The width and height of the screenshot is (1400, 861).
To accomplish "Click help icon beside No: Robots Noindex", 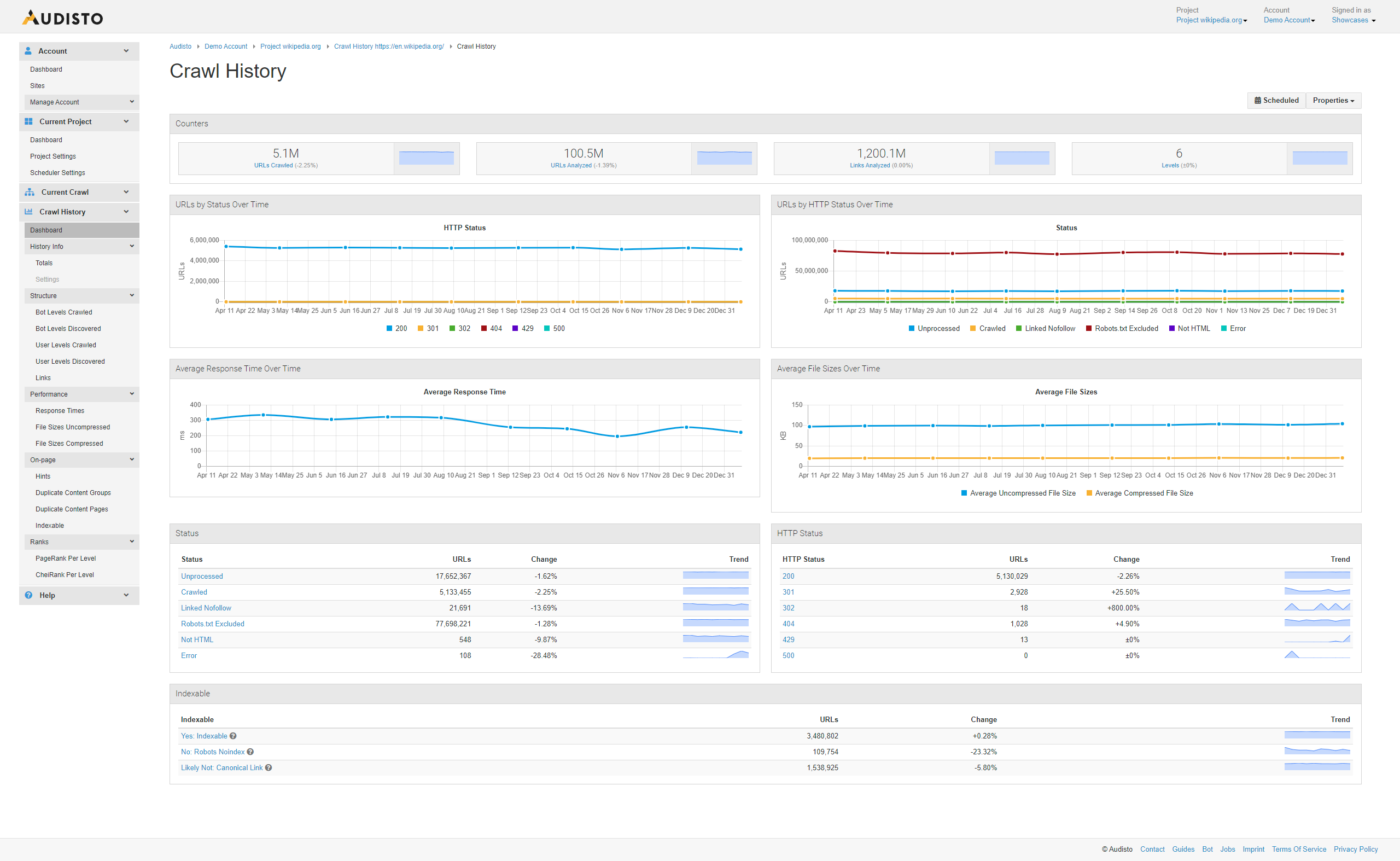I will point(250,752).
